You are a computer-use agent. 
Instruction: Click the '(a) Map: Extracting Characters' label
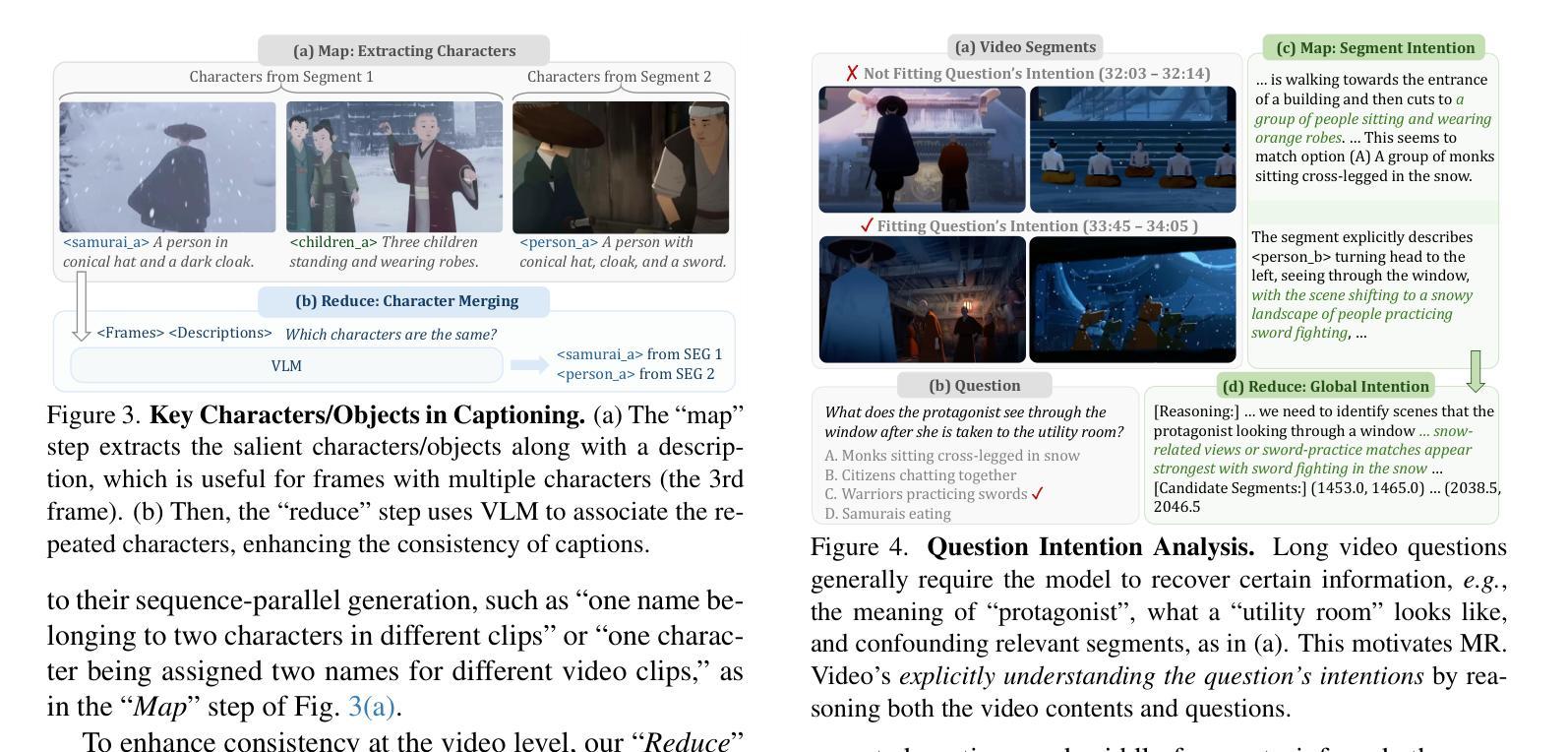pyautogui.click(x=404, y=50)
